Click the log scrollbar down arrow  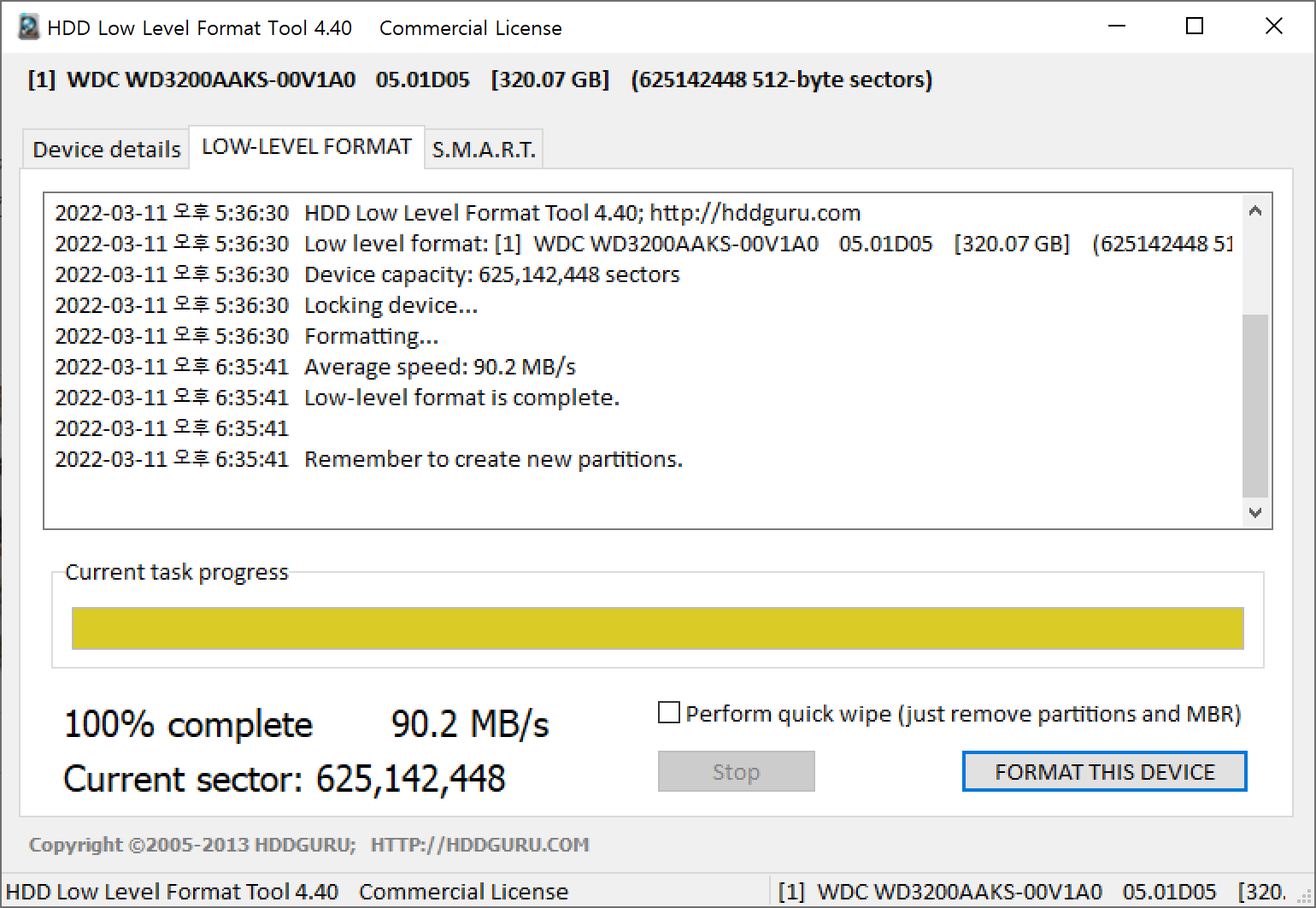[1254, 512]
